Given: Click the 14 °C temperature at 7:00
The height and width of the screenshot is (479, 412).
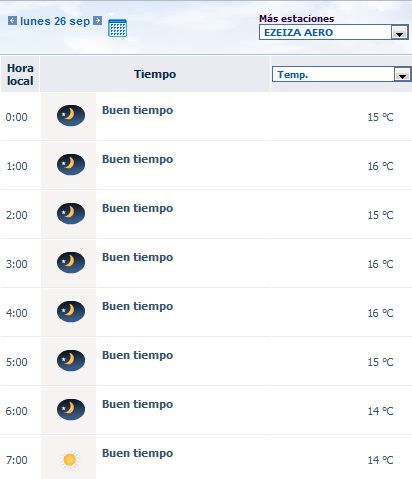Looking at the screenshot, I should point(380,460).
